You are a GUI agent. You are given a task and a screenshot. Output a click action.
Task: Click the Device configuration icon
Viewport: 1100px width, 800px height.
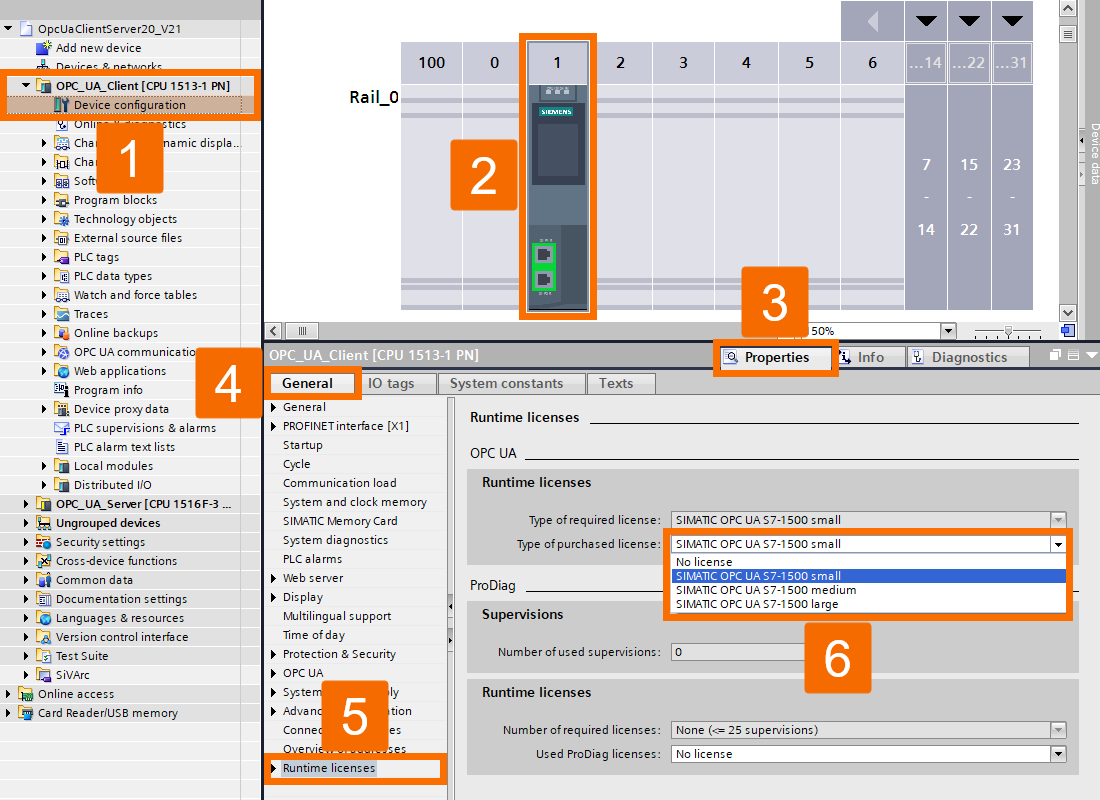click(62, 105)
